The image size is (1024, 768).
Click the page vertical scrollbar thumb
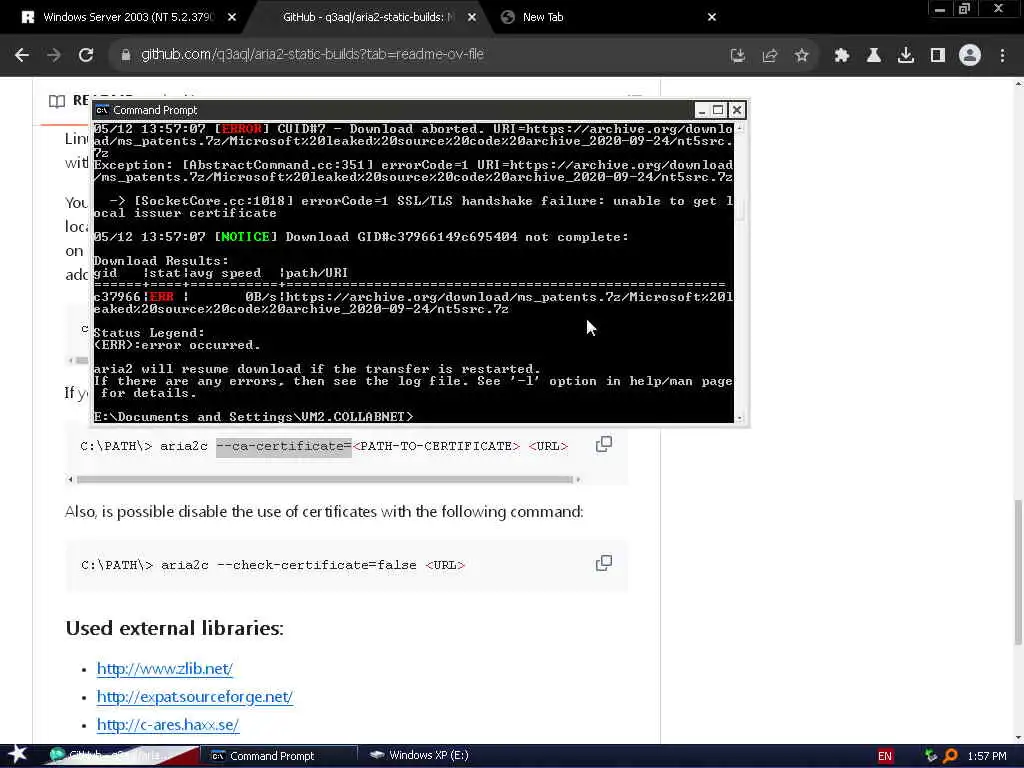tap(1018, 572)
